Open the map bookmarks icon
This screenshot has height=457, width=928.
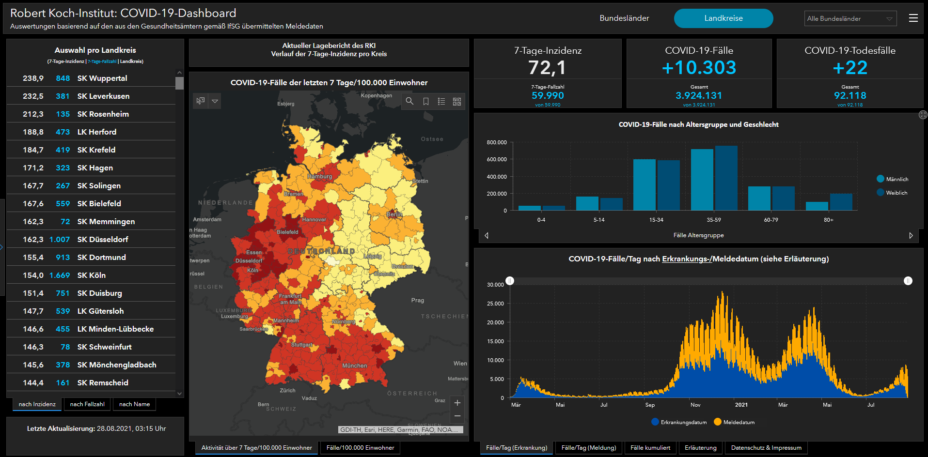pyautogui.click(x=426, y=101)
